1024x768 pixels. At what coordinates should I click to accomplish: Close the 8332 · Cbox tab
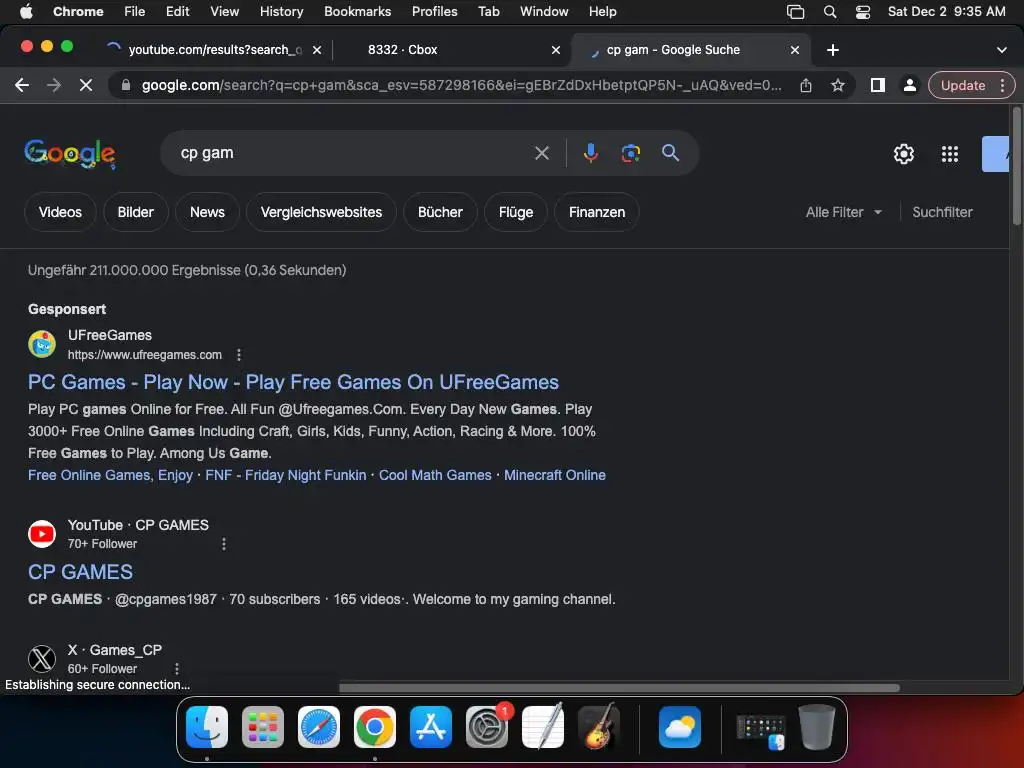(x=556, y=50)
